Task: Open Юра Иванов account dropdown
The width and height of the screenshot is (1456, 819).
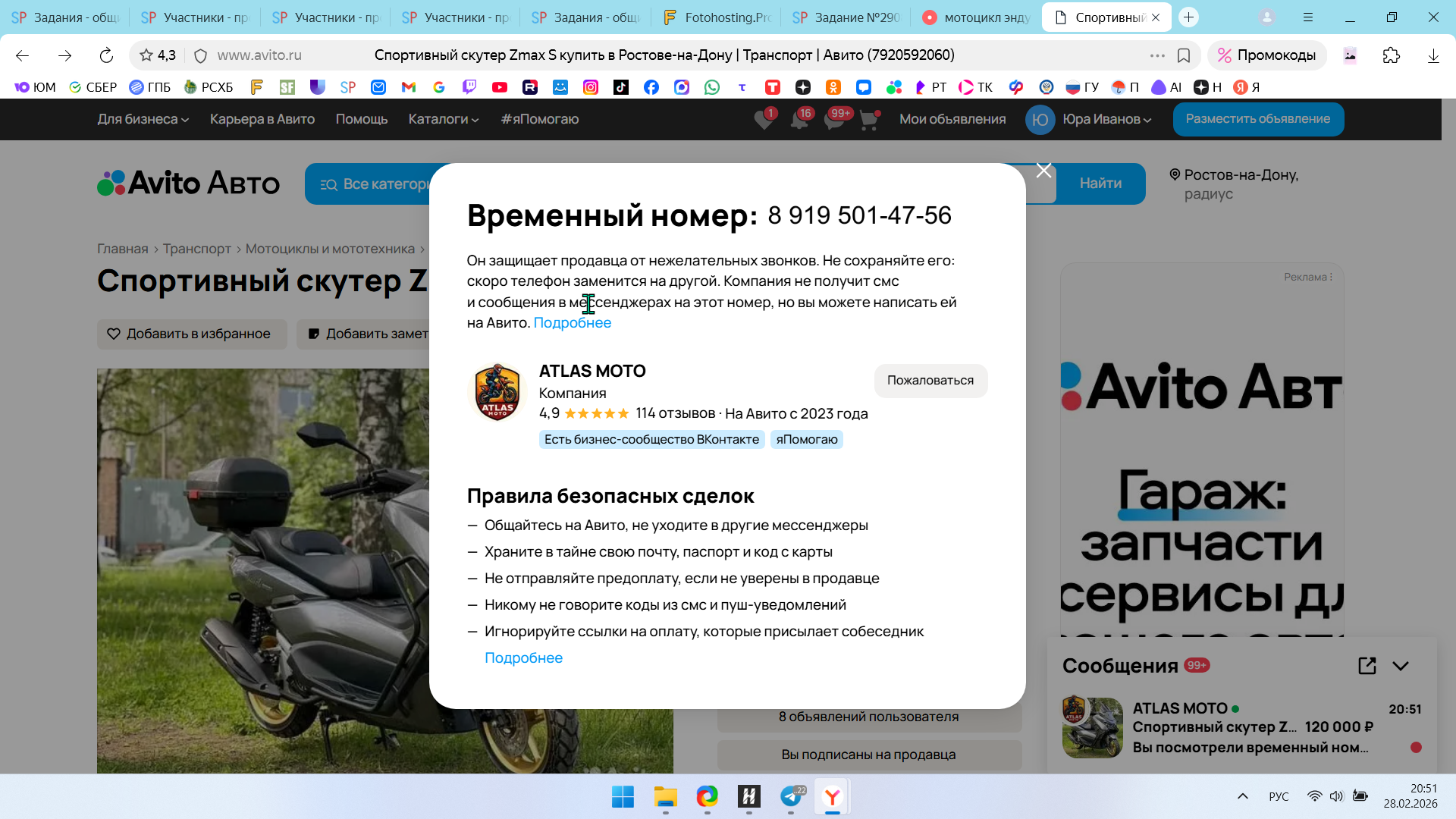Action: click(x=1106, y=119)
